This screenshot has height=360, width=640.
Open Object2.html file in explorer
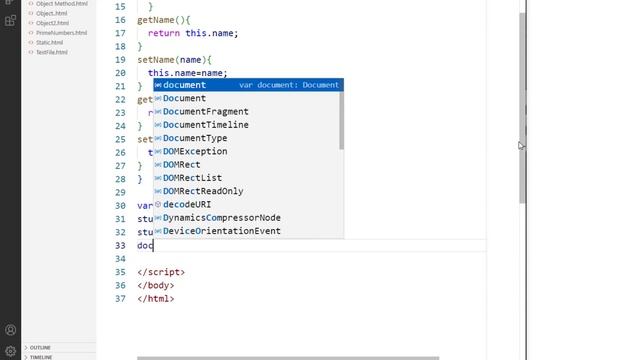52,23
